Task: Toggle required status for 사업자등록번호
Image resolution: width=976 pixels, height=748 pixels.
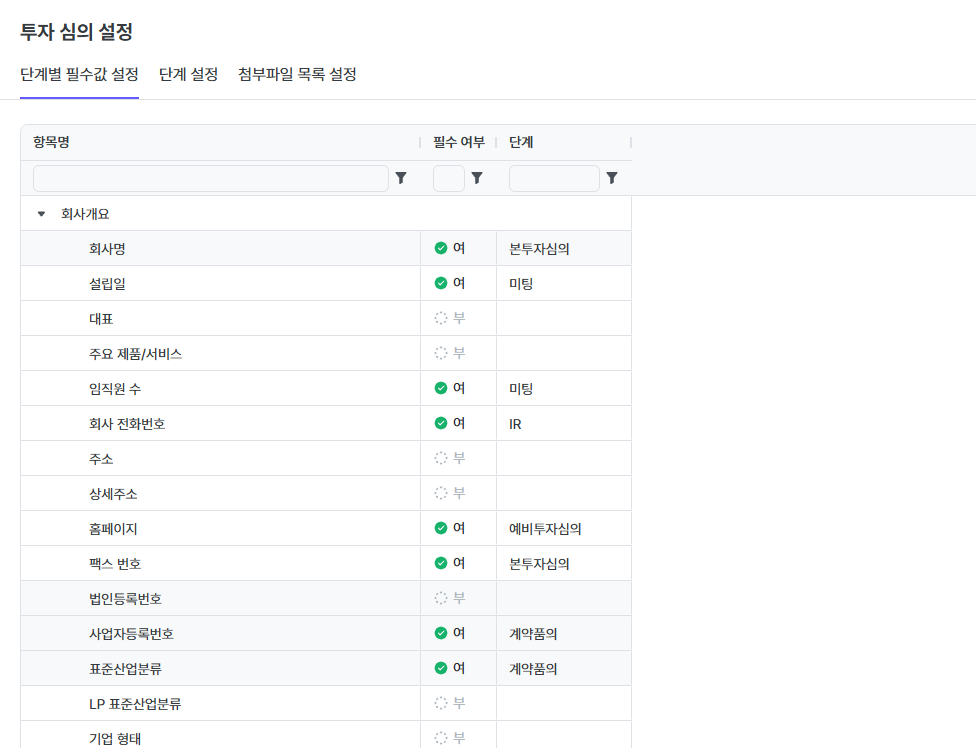Action: coord(450,633)
